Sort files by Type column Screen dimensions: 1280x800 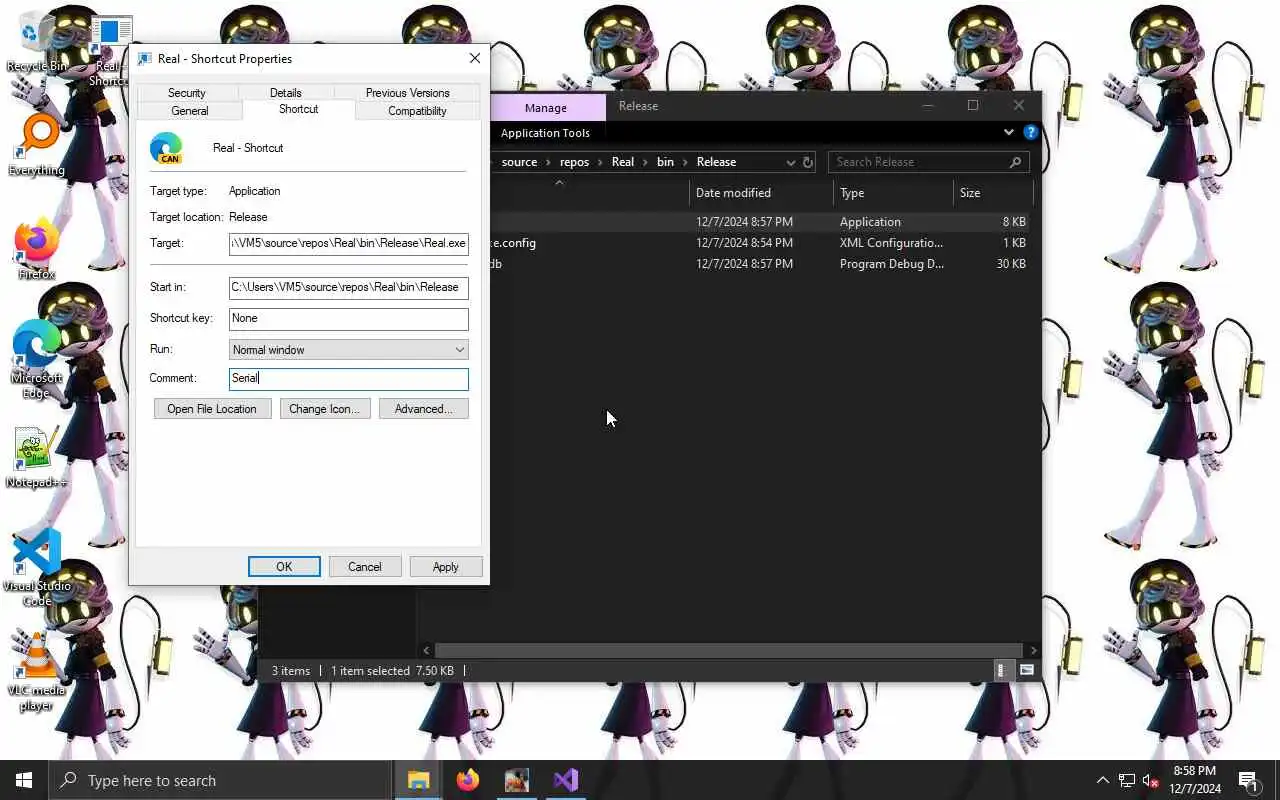893,193
